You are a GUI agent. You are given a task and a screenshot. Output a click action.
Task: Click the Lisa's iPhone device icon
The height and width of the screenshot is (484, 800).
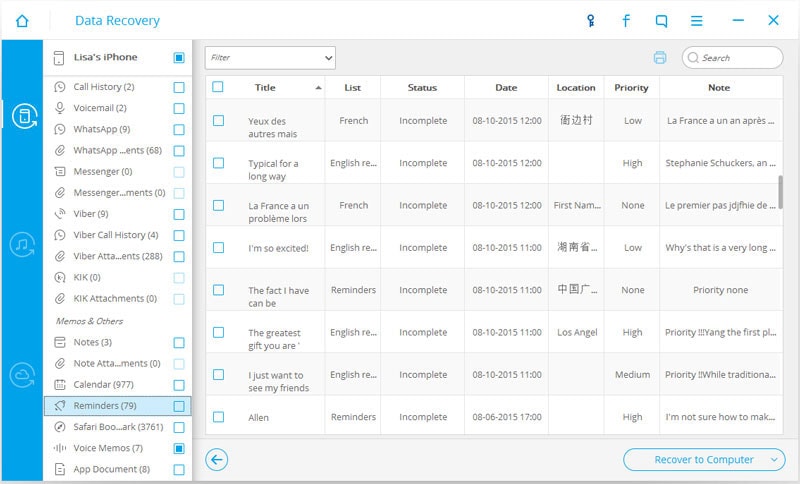59,58
